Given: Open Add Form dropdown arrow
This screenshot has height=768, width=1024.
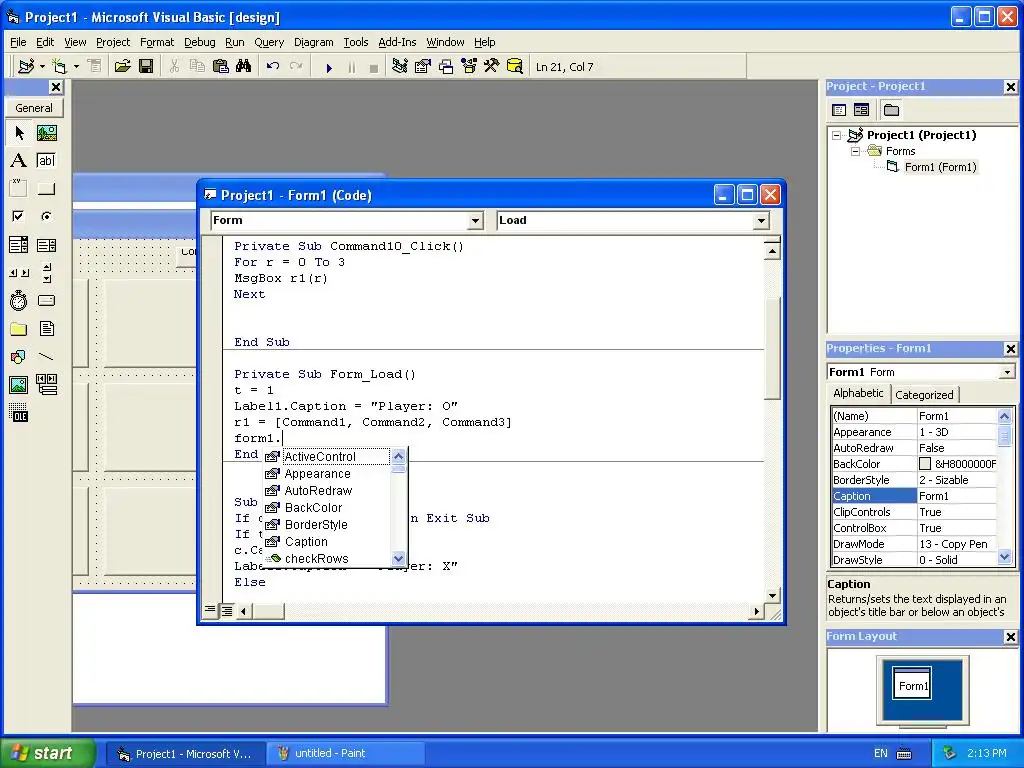Looking at the screenshot, I should [x=76, y=66].
